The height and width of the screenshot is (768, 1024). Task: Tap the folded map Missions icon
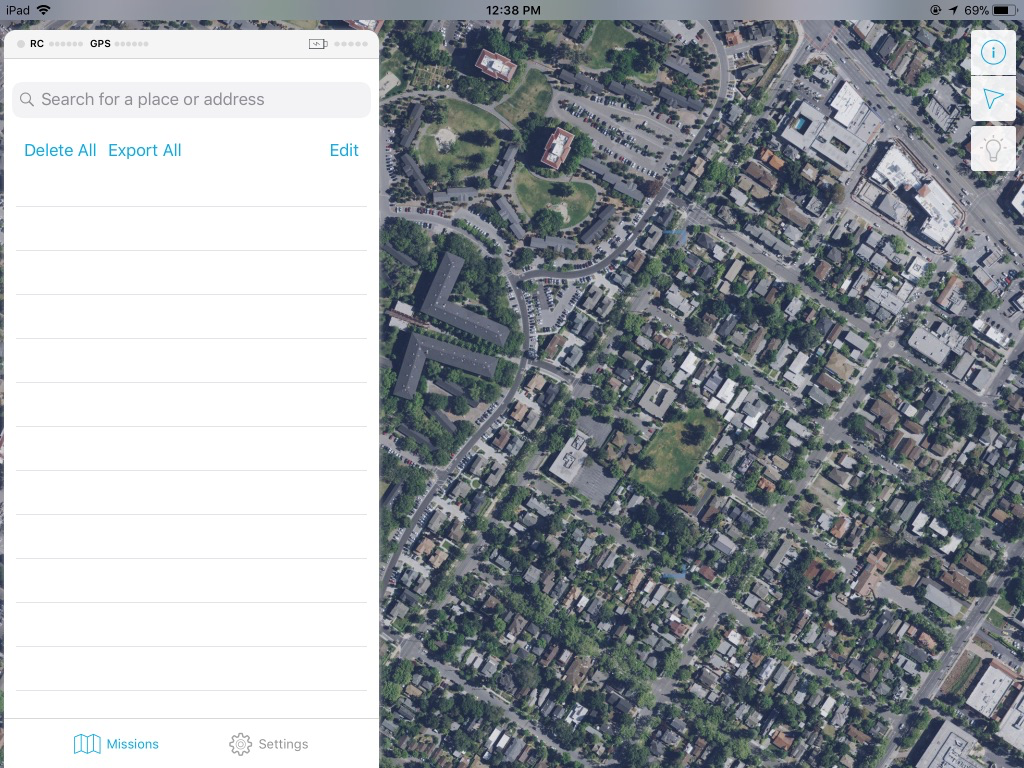tap(87, 744)
